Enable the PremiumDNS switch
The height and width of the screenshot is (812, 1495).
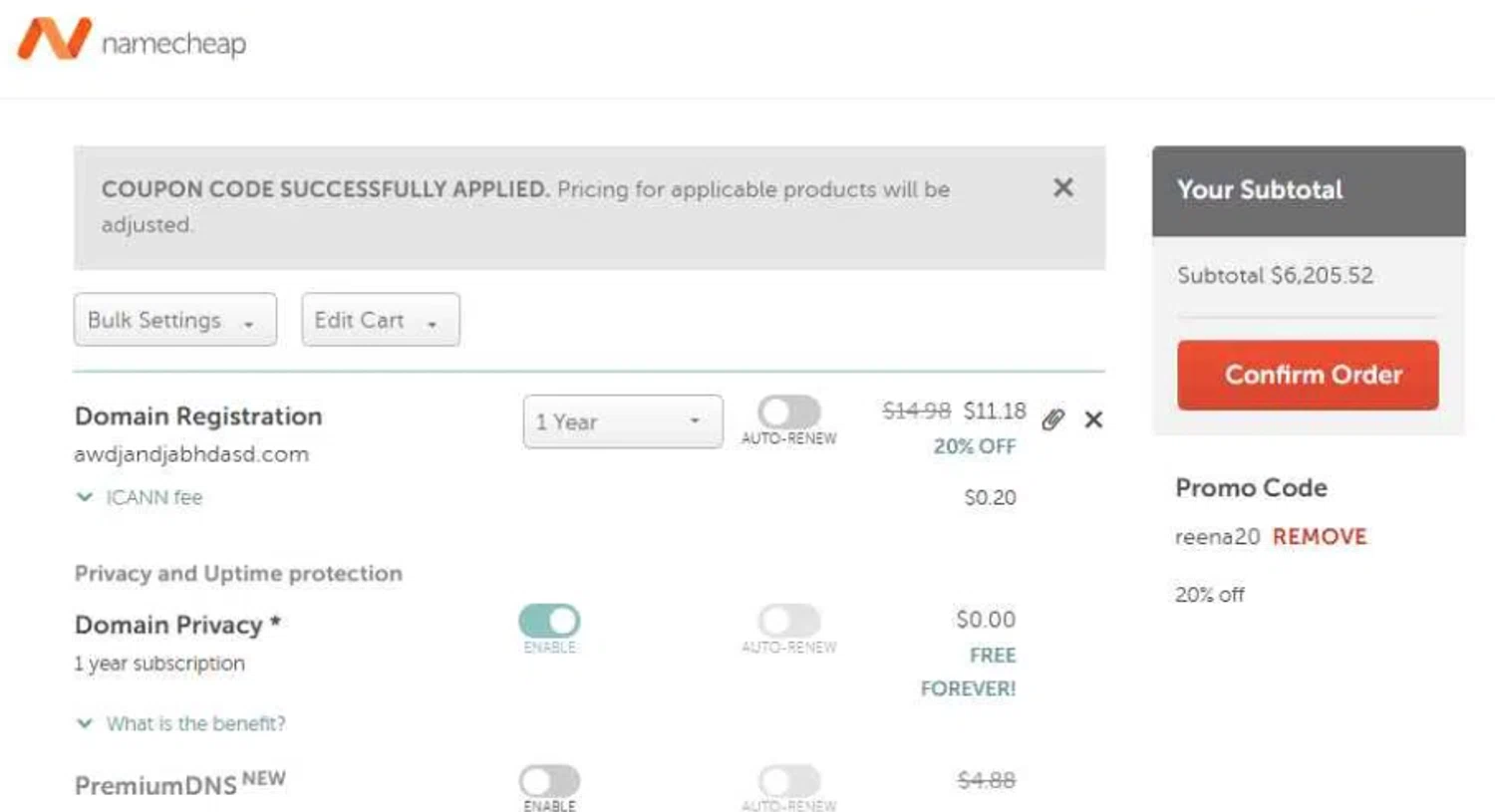549,780
